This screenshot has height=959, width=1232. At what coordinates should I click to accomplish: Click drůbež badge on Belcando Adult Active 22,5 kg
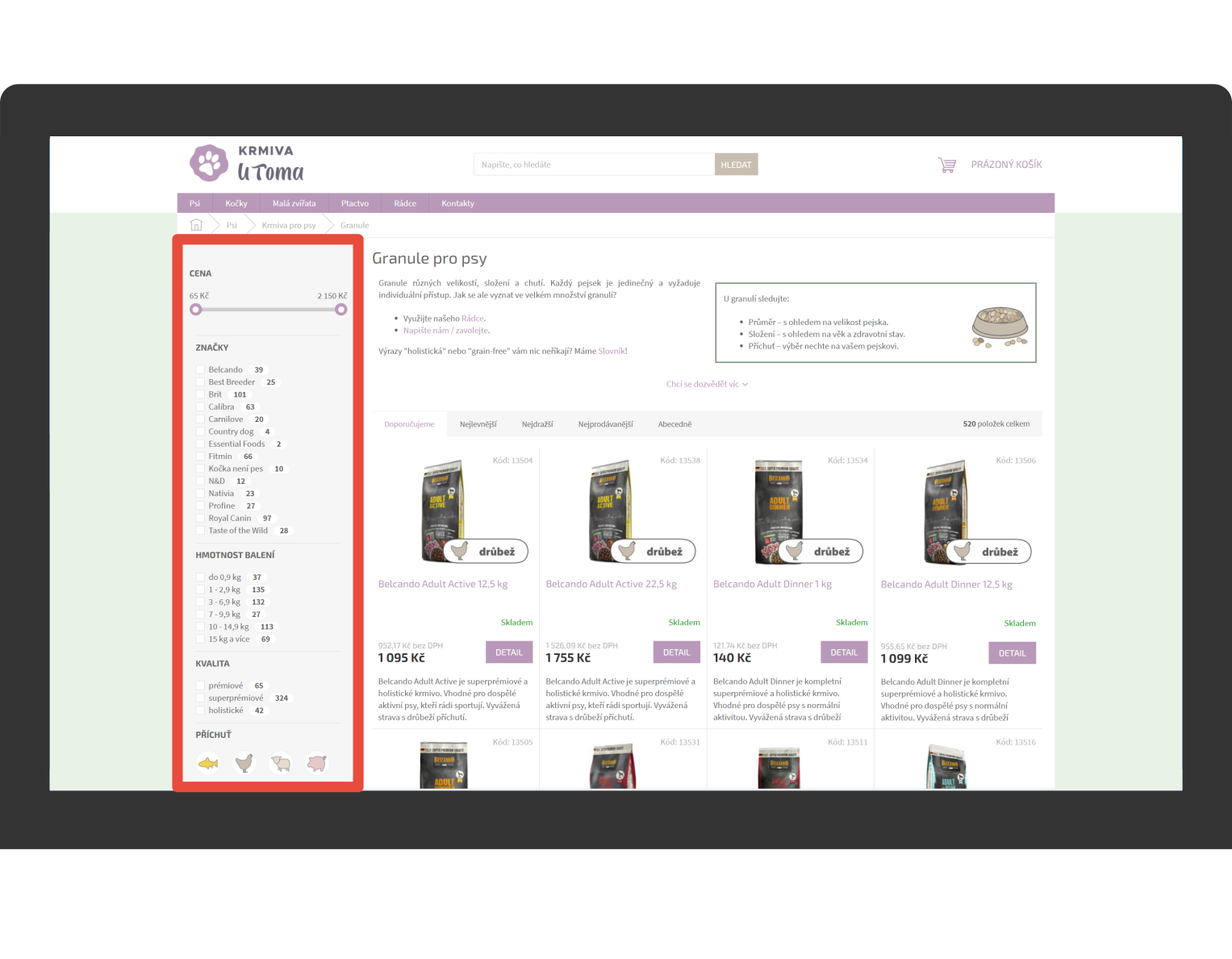(x=654, y=552)
